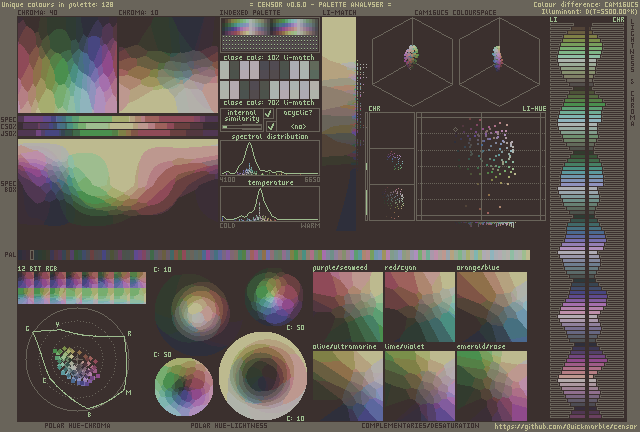Click the acyclic <no> indicator
640x432 pixels.
point(297,127)
